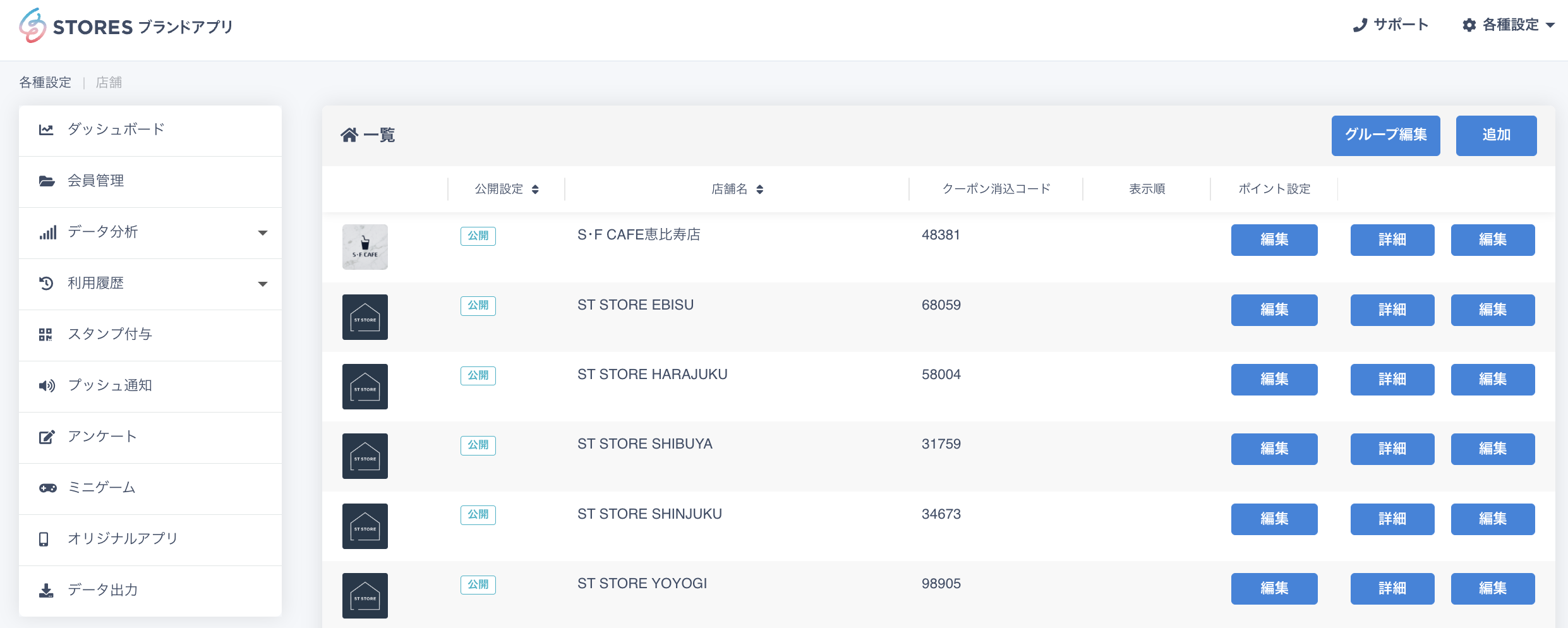Click rightmost 編集 for ST STORE EBISU
Screen dimensions: 1568x628
point(1493,310)
